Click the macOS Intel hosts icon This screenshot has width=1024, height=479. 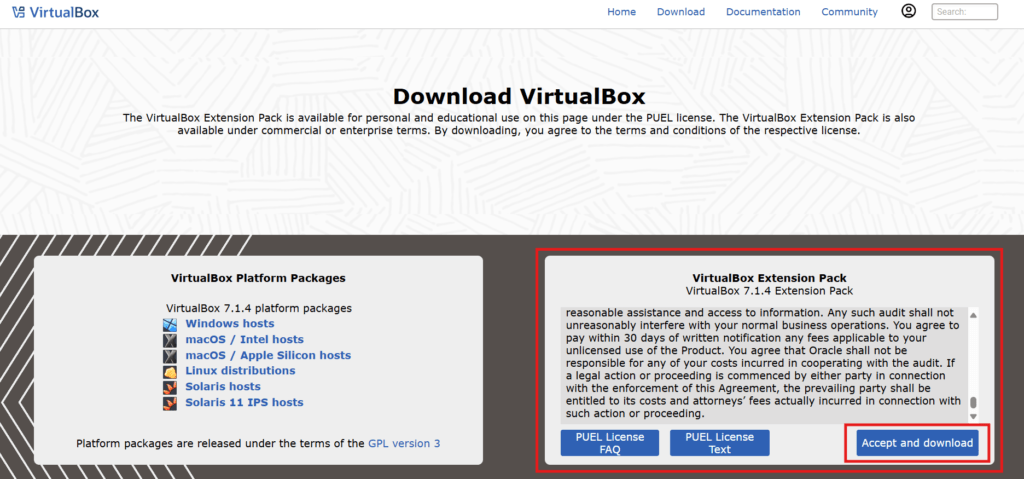click(x=170, y=340)
